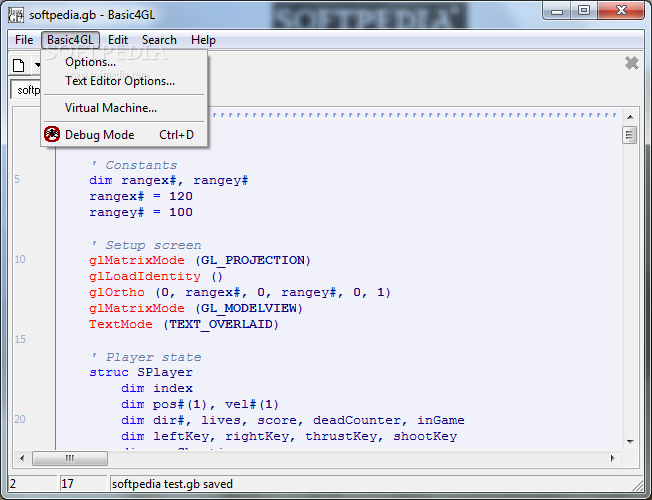Click the status bar row value 2
652x500 pixels.
tap(13, 484)
